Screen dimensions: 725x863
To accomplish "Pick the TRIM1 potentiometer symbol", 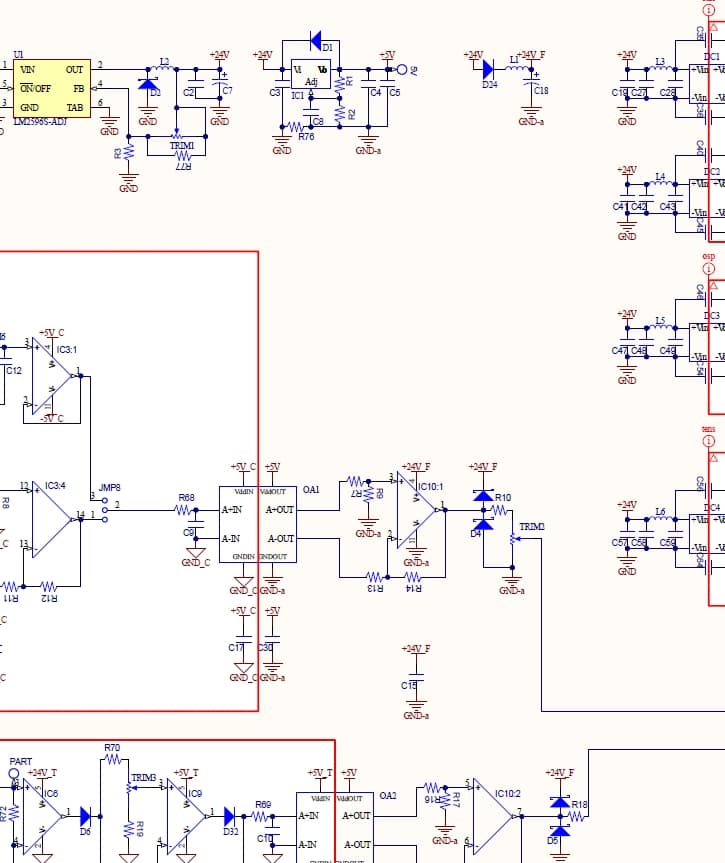I will (177, 133).
